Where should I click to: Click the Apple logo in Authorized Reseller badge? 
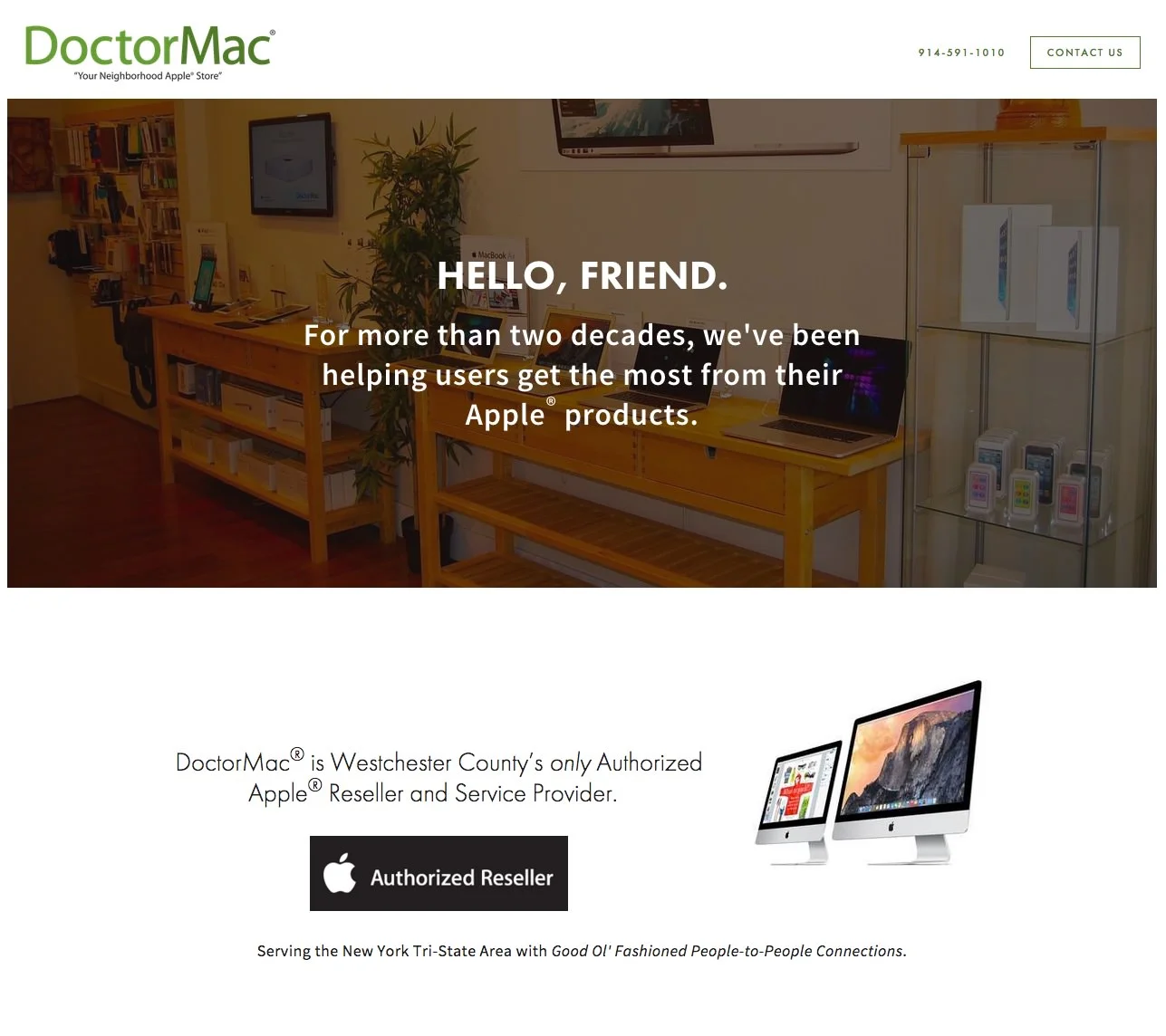tap(340, 873)
